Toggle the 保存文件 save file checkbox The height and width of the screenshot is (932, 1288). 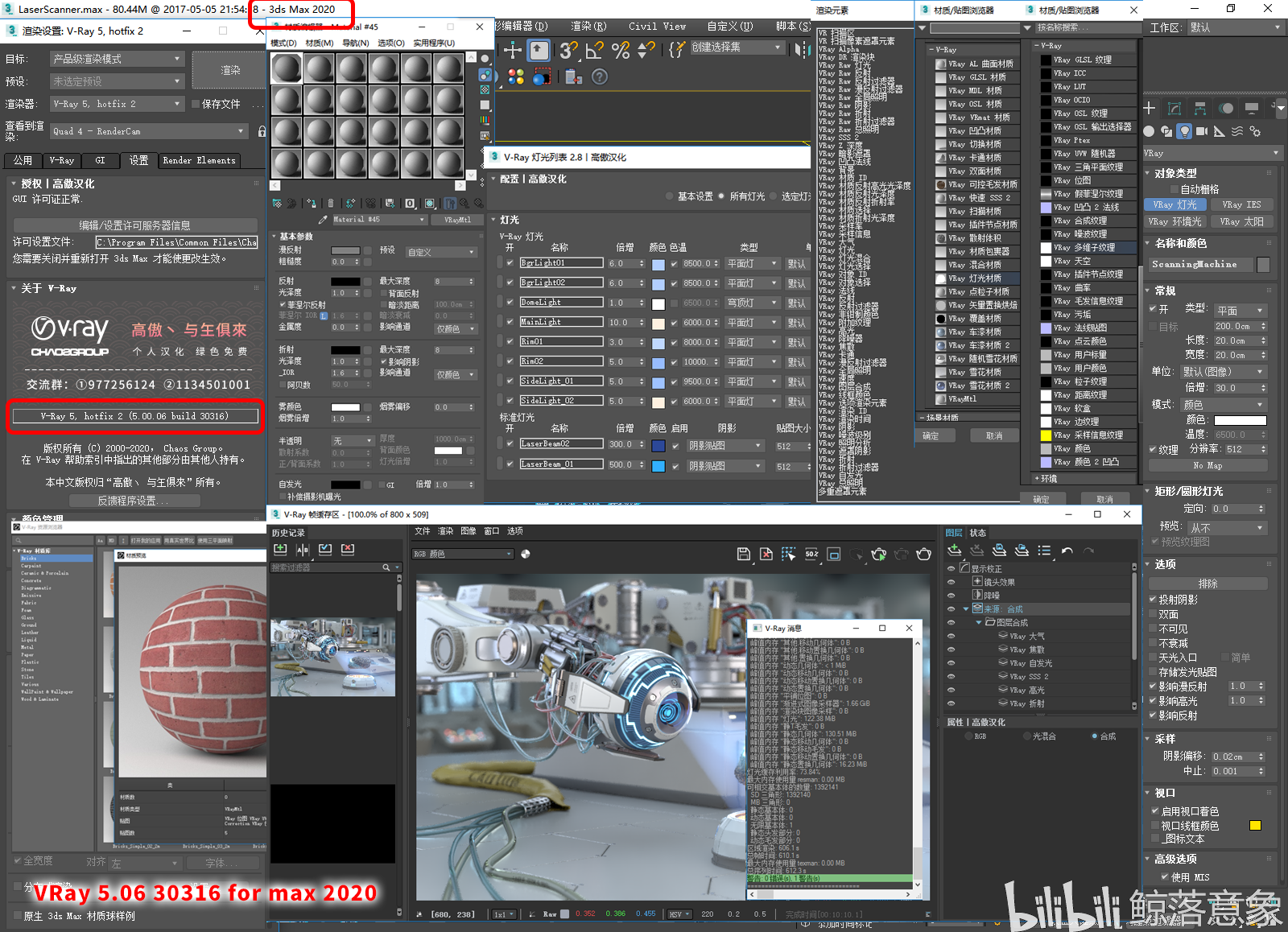(196, 104)
